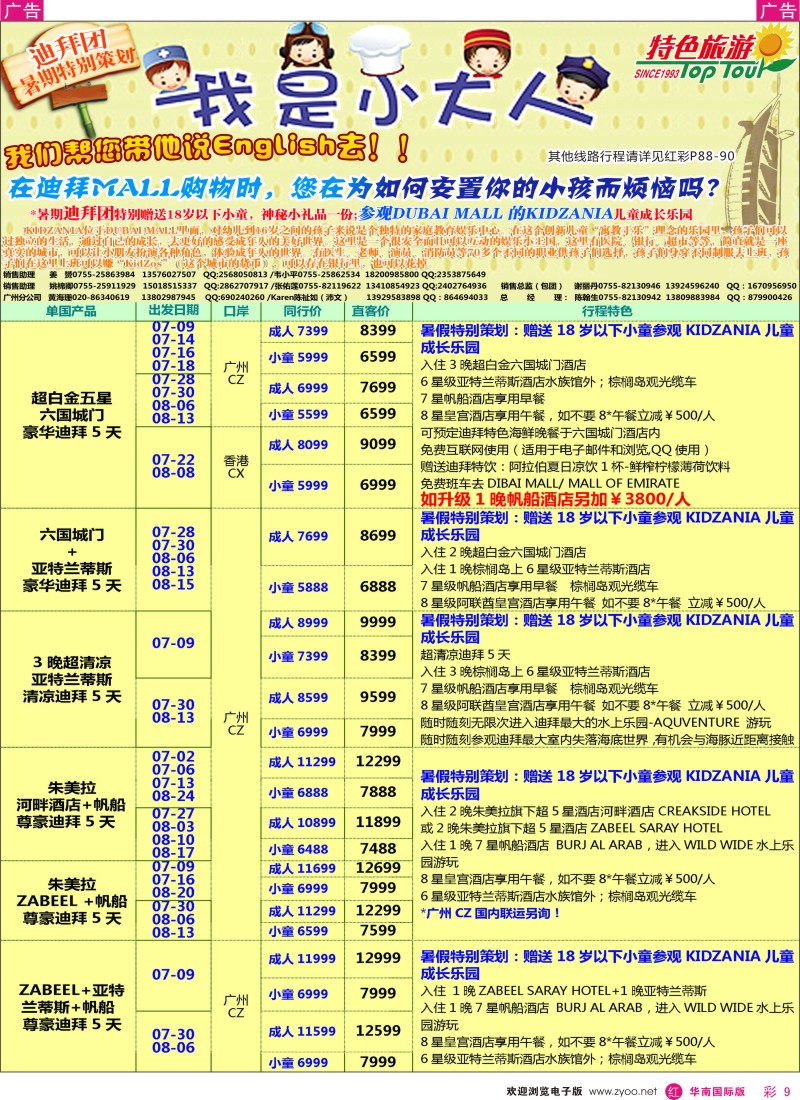Screen dimensions: 800x1100
Task: Click departure date 07-02
Action: click(173, 756)
